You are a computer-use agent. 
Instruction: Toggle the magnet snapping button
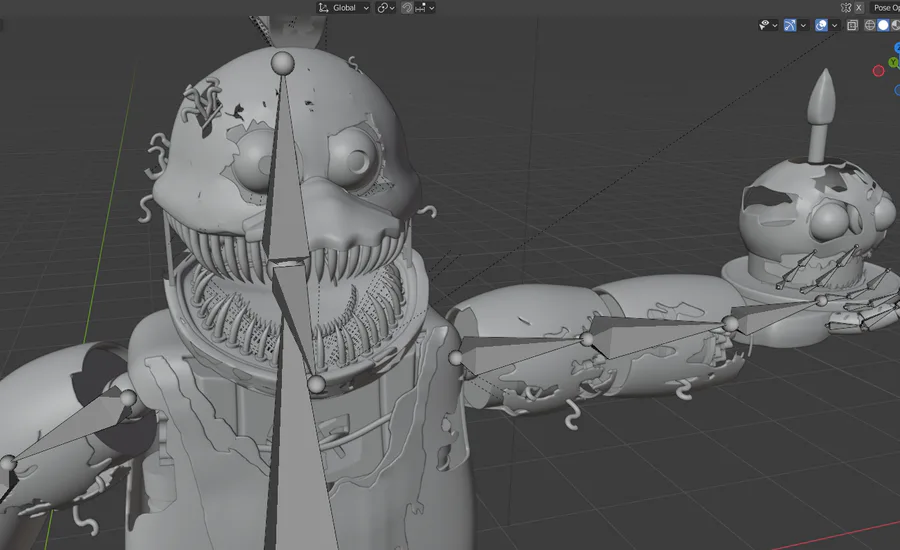click(407, 7)
